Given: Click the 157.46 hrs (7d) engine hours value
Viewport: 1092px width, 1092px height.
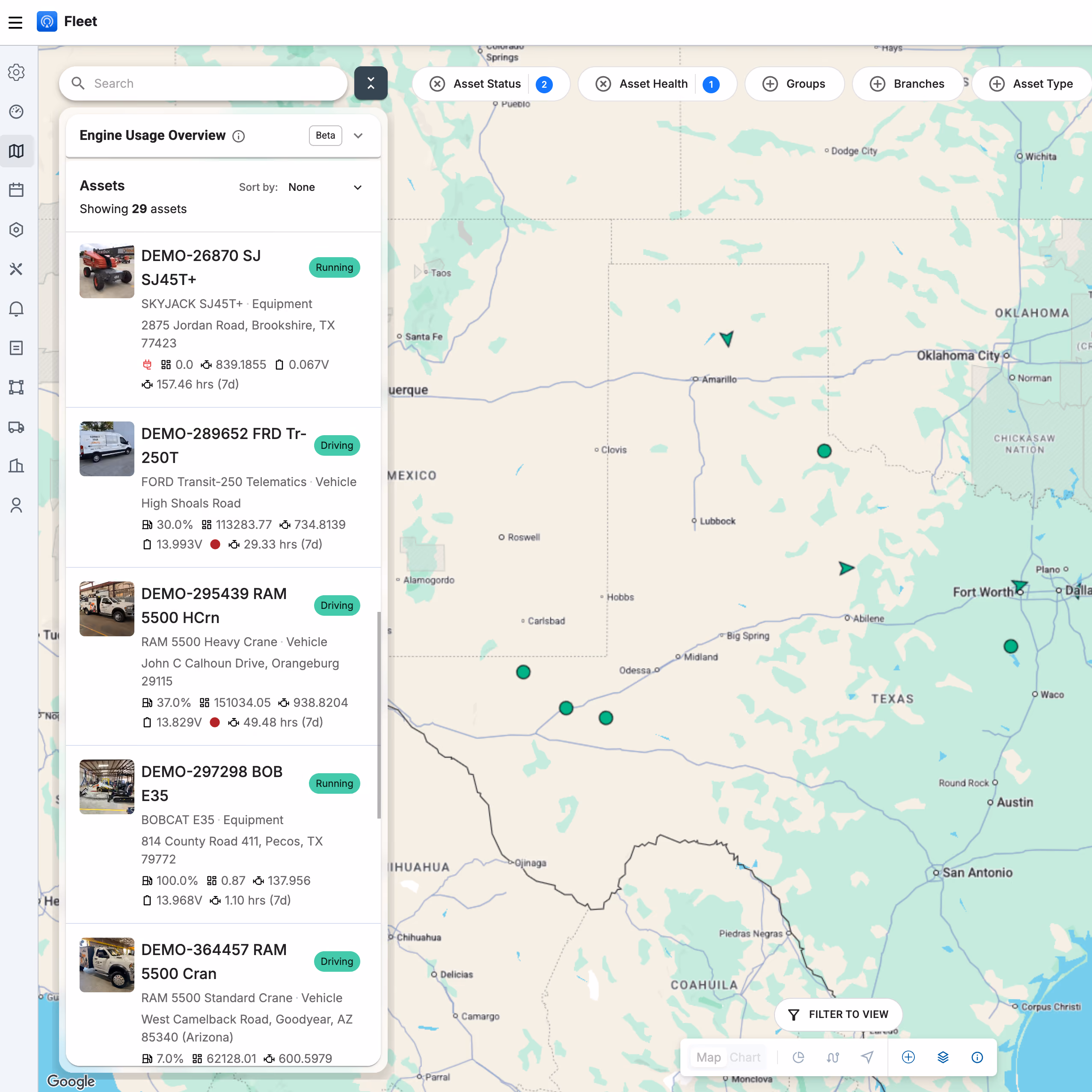Looking at the screenshot, I should (197, 384).
